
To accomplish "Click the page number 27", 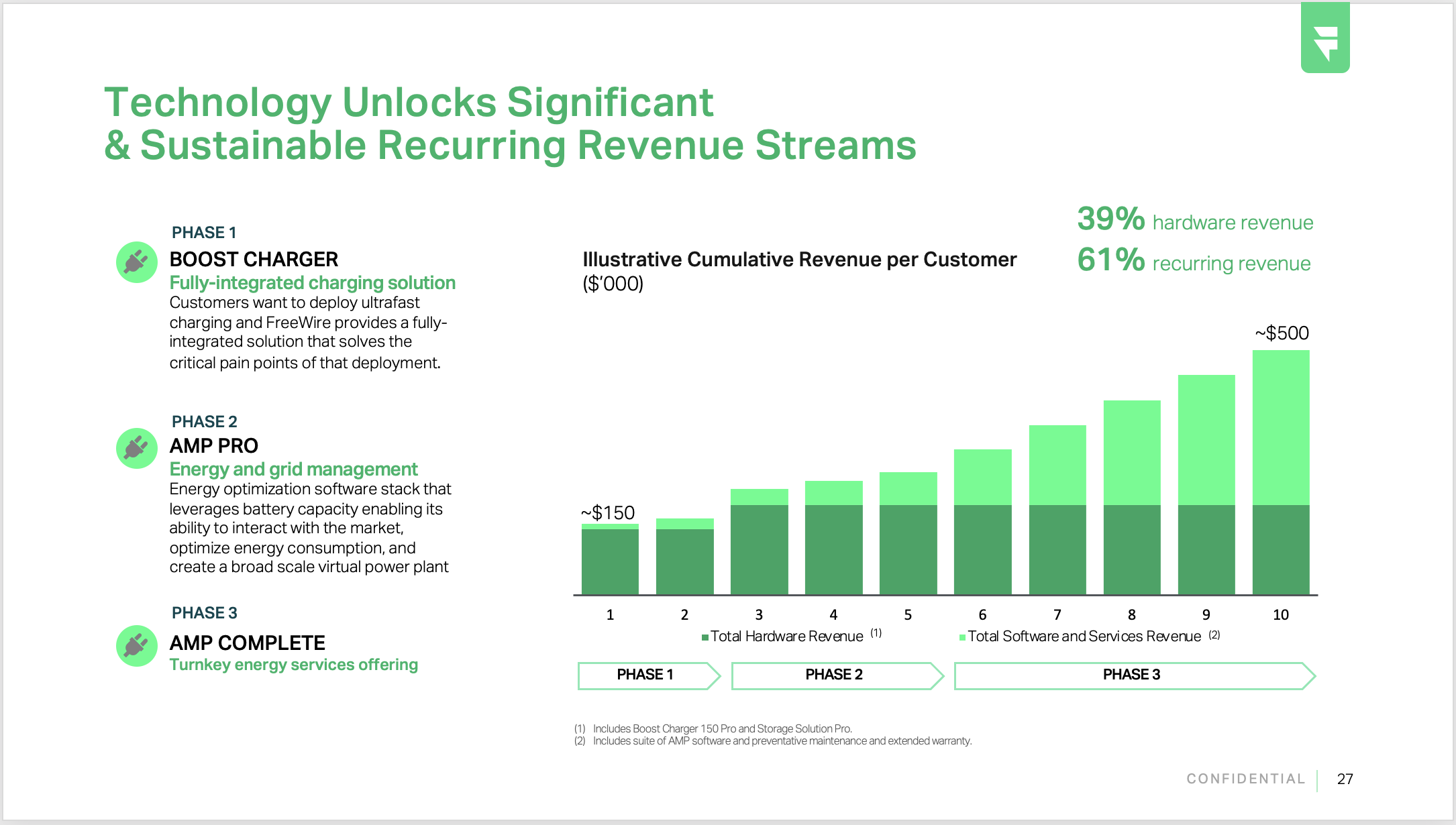I will pos(1345,779).
